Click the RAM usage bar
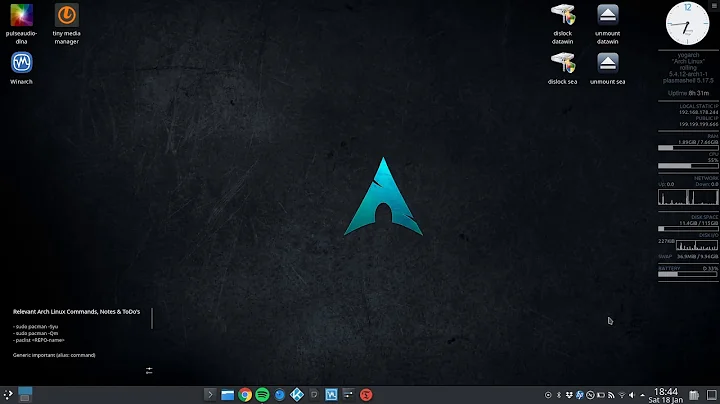This screenshot has width=720, height=404. click(x=688, y=148)
